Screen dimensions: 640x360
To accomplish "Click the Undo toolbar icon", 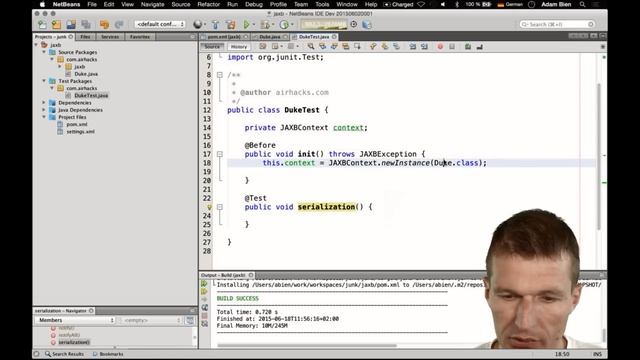I will (104, 24).
